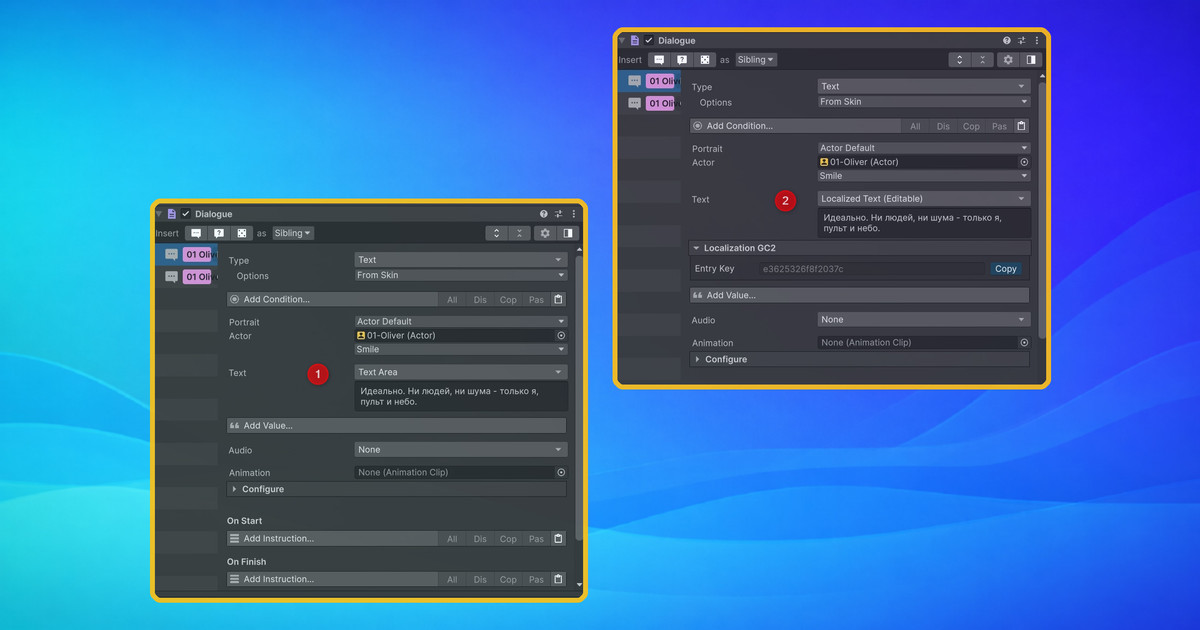
Task: Open kebab menu in right Dialogue header
Action: (x=1036, y=41)
